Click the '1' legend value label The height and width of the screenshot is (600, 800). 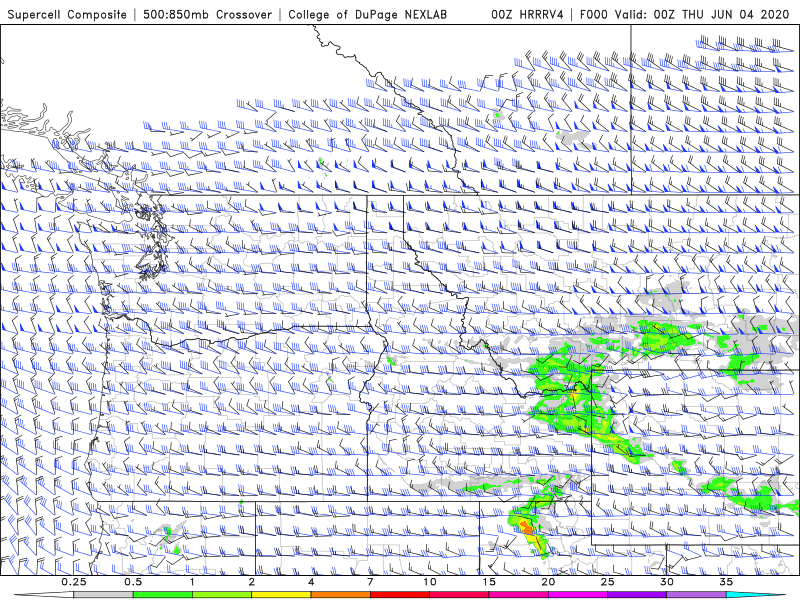click(x=192, y=582)
